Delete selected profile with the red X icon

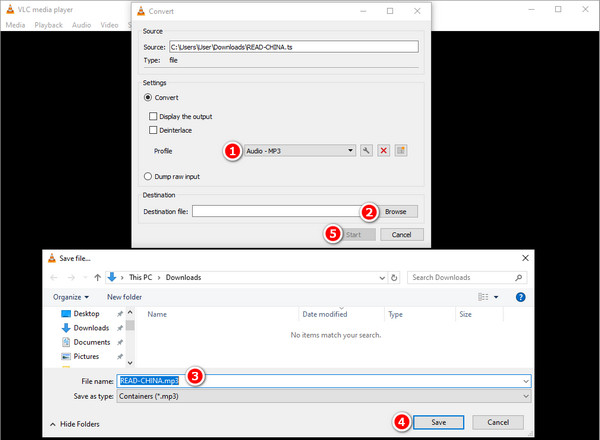383,150
